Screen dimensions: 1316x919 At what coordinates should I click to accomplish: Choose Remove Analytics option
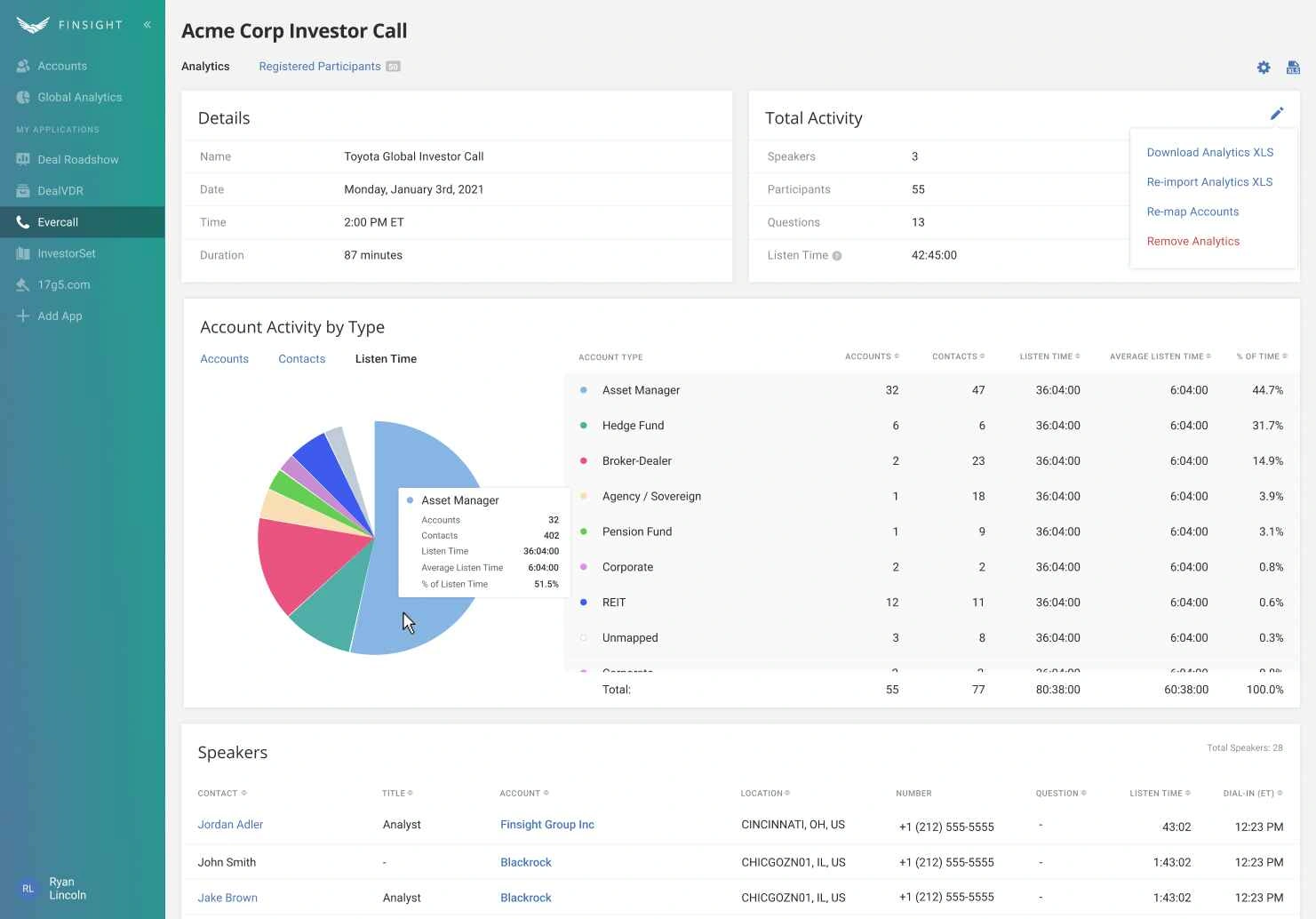1192,242
